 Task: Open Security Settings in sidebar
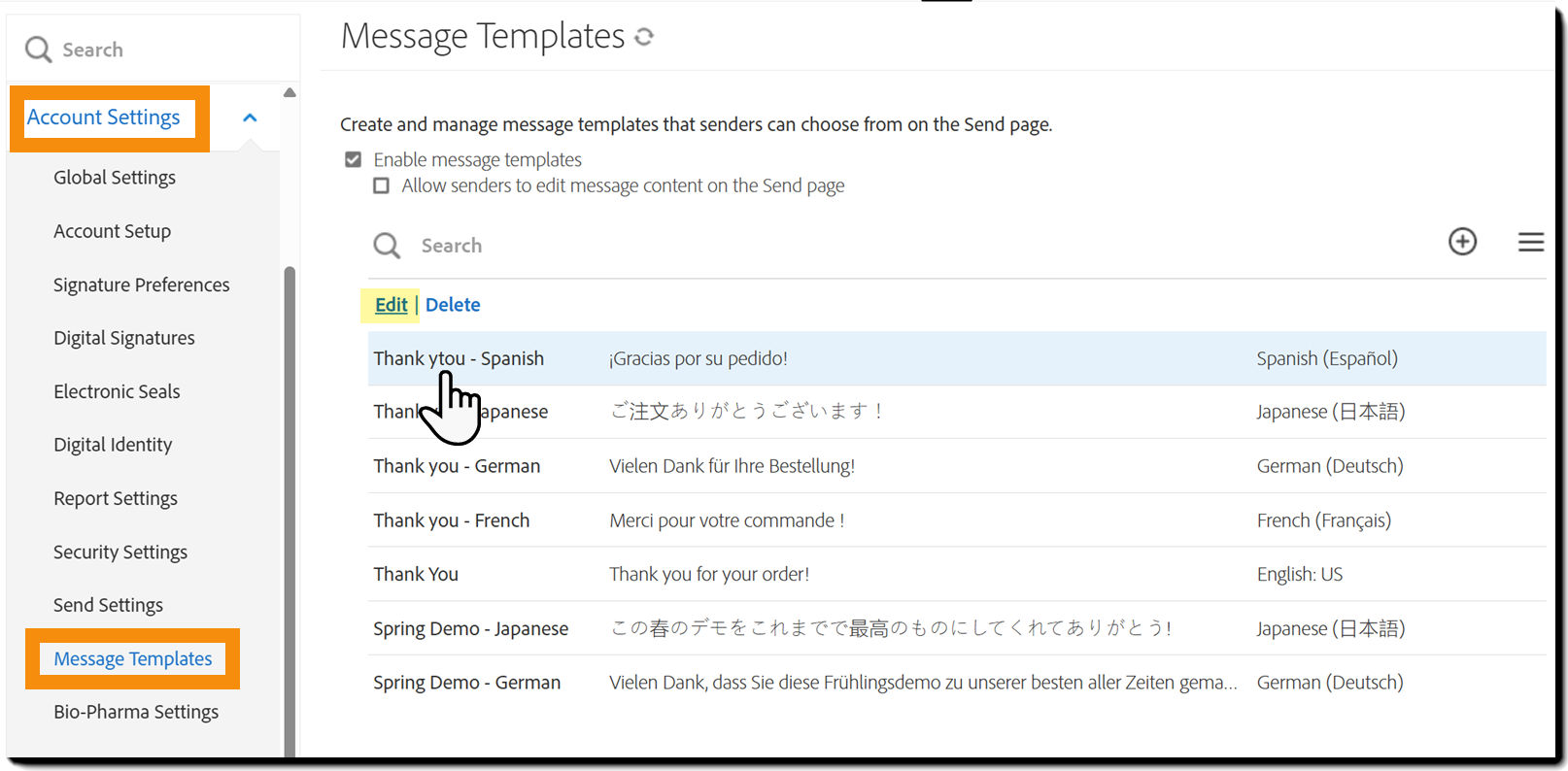click(x=120, y=552)
